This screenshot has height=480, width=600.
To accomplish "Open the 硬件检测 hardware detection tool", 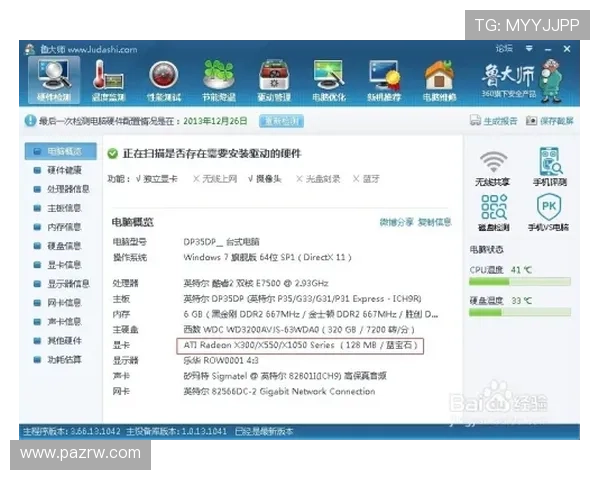I will 54,80.
